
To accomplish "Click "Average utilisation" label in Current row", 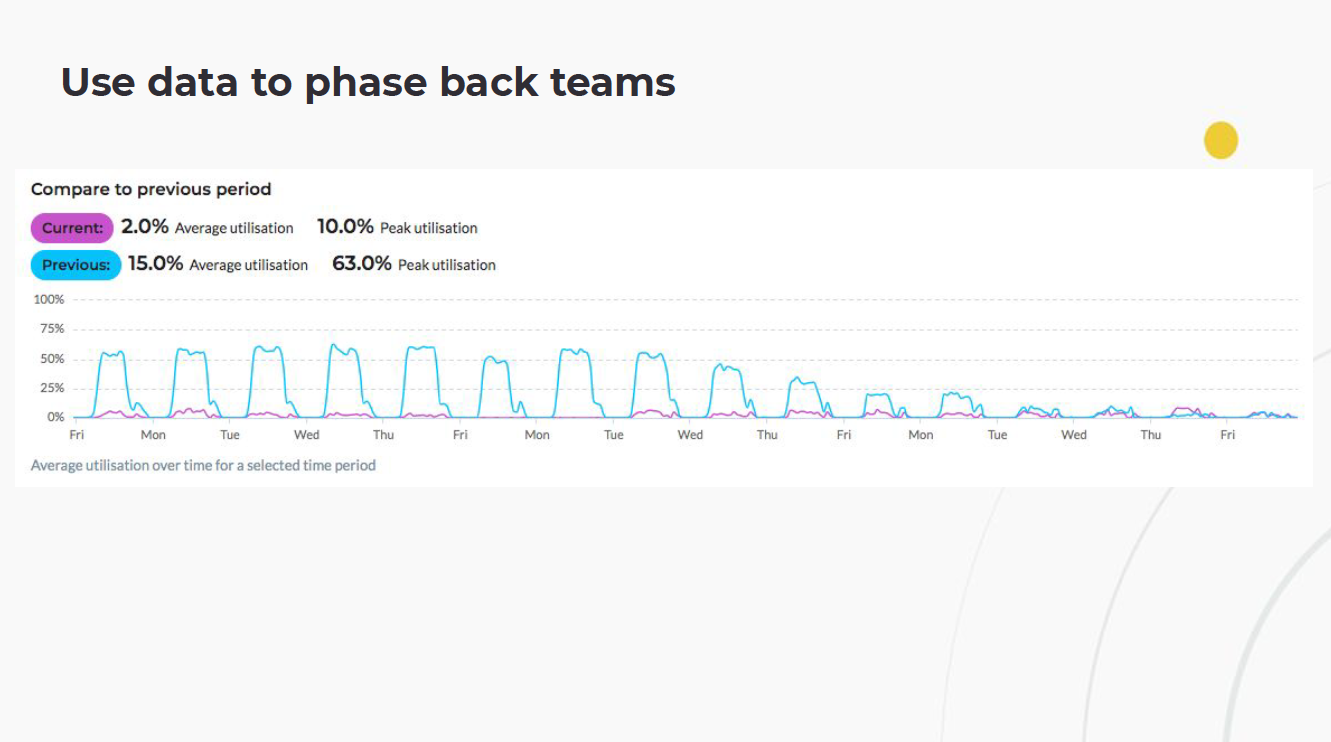I will click(x=234, y=228).
